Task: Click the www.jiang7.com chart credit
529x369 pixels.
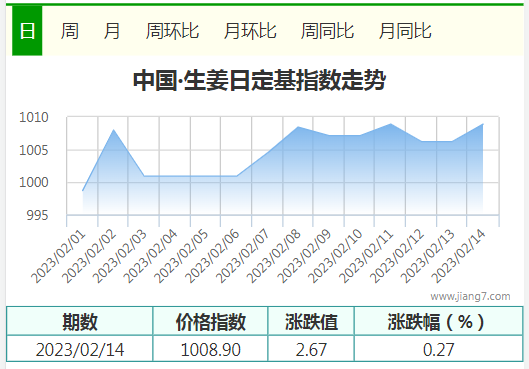Action: (470, 296)
